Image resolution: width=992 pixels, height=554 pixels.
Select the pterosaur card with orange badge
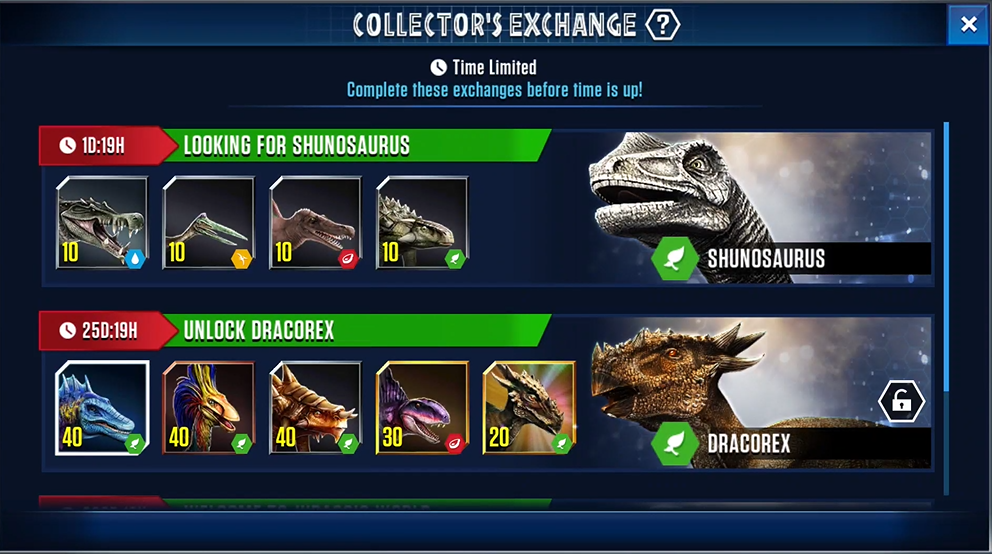click(x=209, y=223)
